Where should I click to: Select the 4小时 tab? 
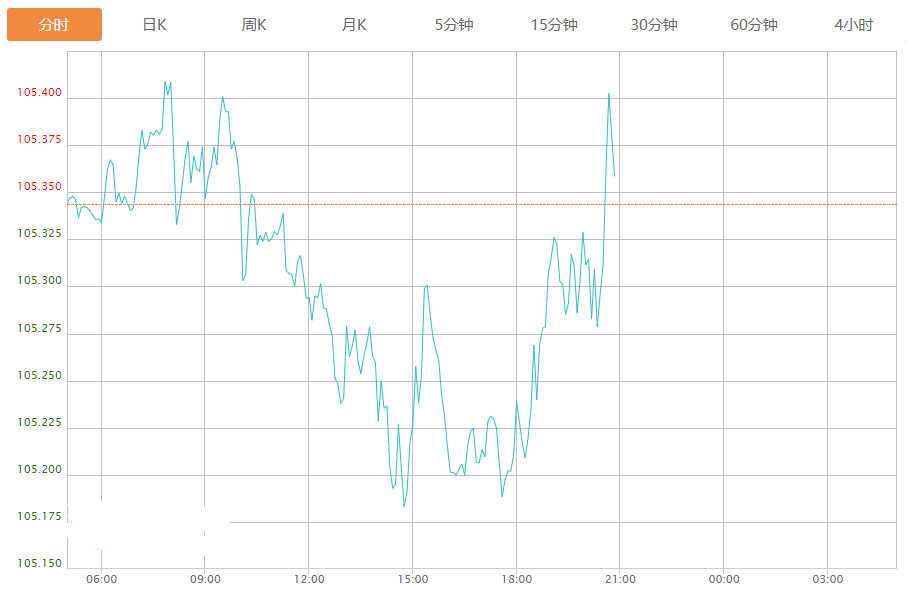point(853,25)
